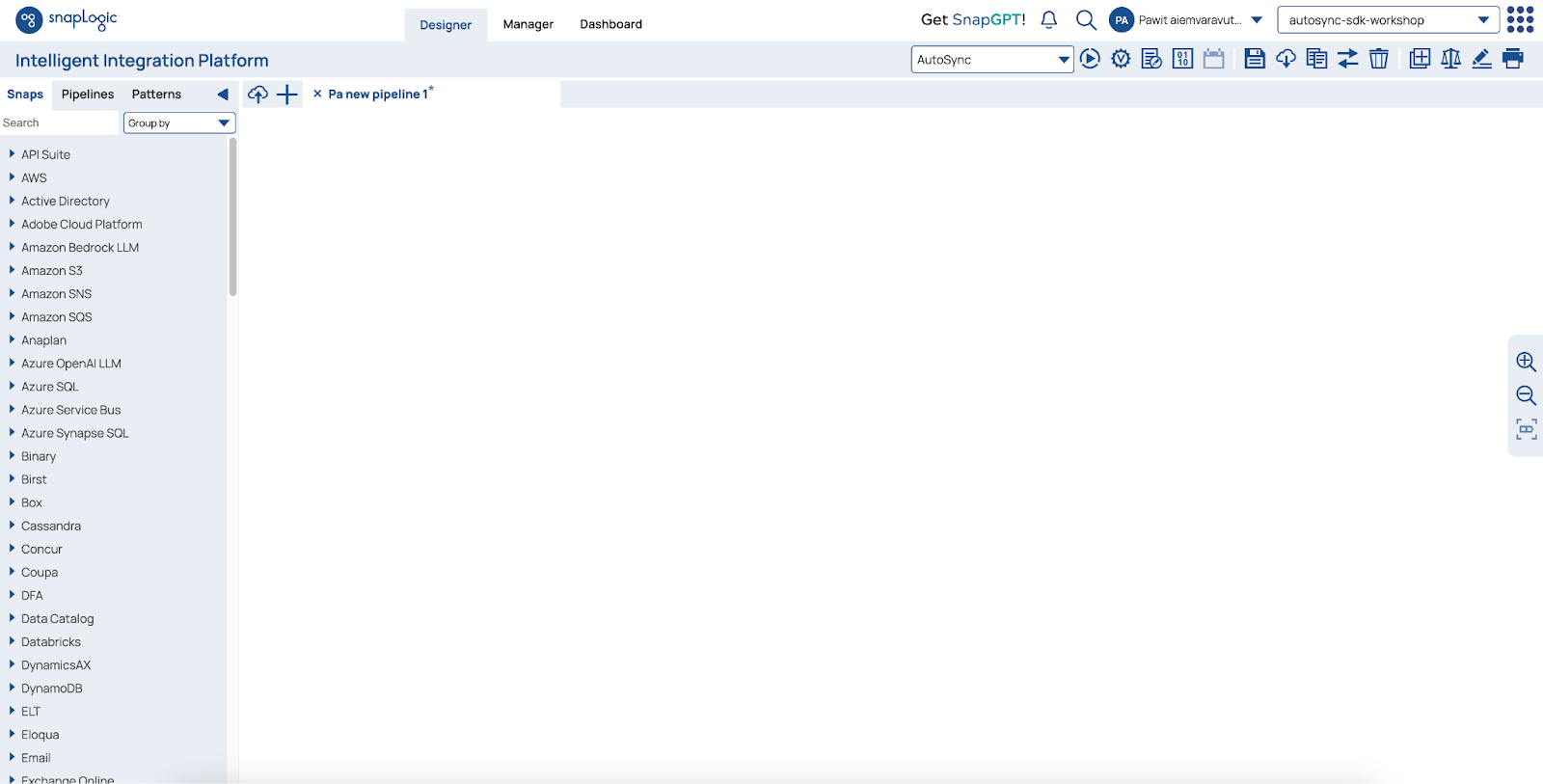Save the pipeline with the floppy disk icon
The image size is (1543, 784).
point(1254,59)
